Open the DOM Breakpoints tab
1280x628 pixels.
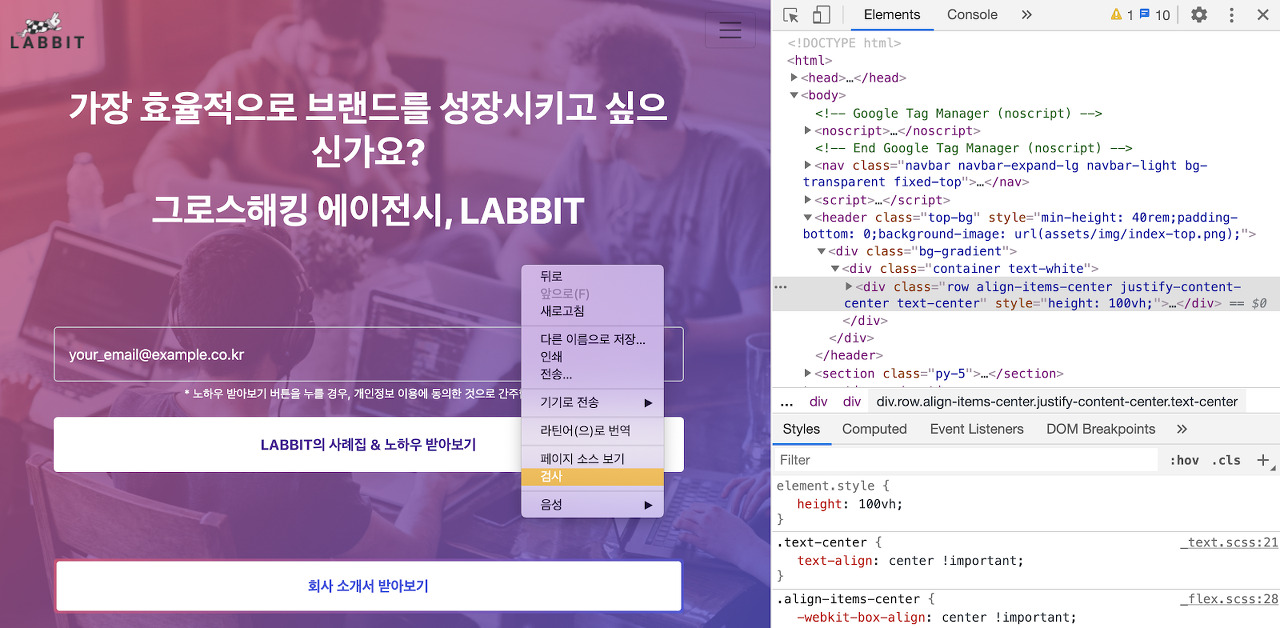click(x=1100, y=429)
